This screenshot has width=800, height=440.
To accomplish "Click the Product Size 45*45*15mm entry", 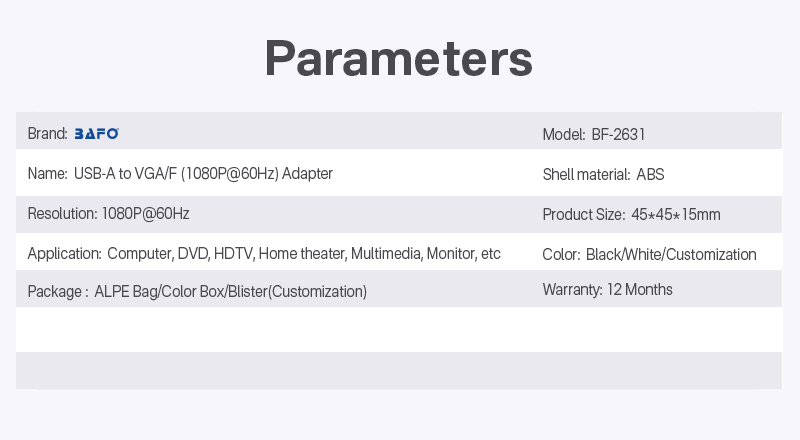I will (x=631, y=214).
